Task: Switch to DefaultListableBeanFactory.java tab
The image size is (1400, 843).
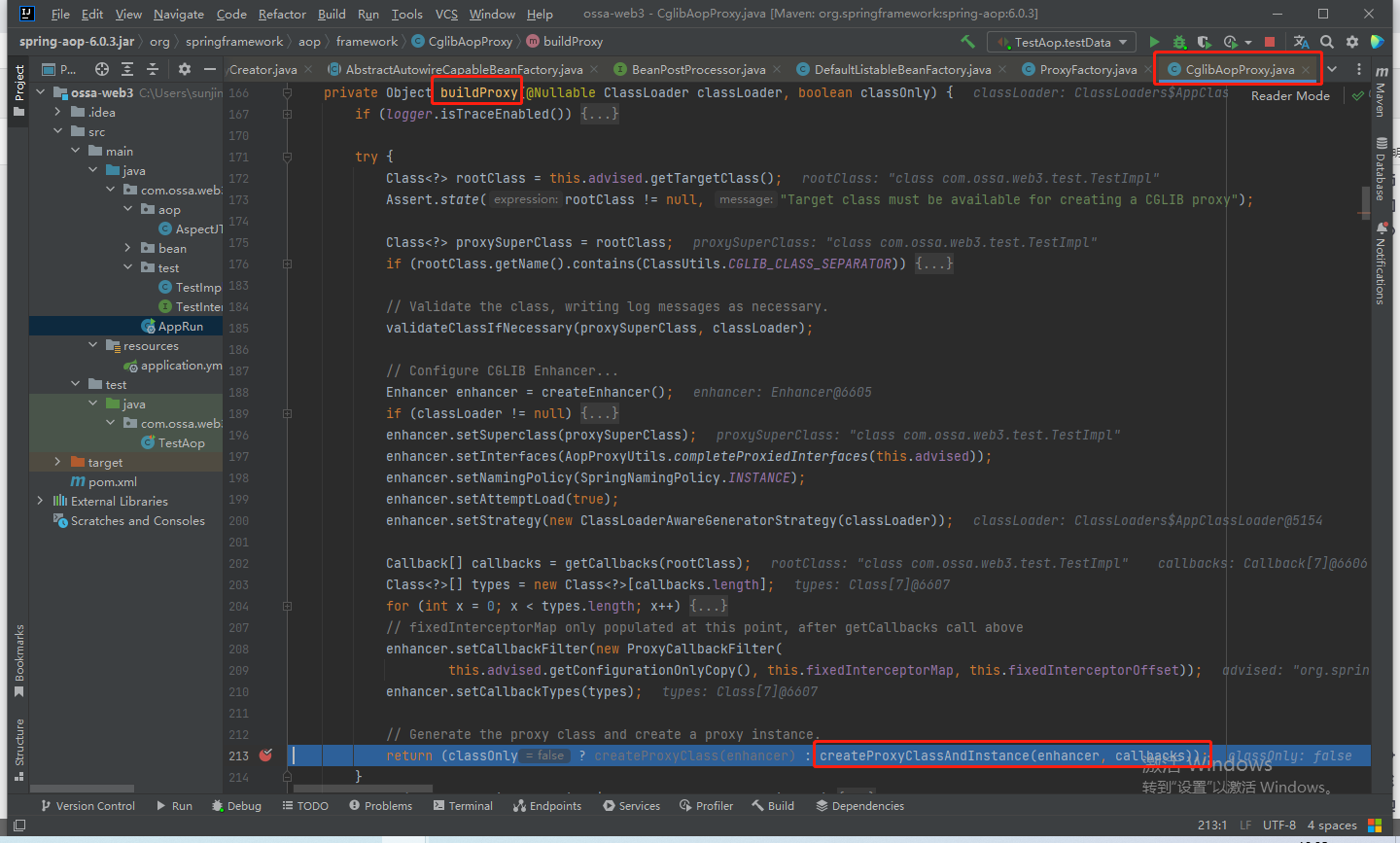Action: [902, 69]
